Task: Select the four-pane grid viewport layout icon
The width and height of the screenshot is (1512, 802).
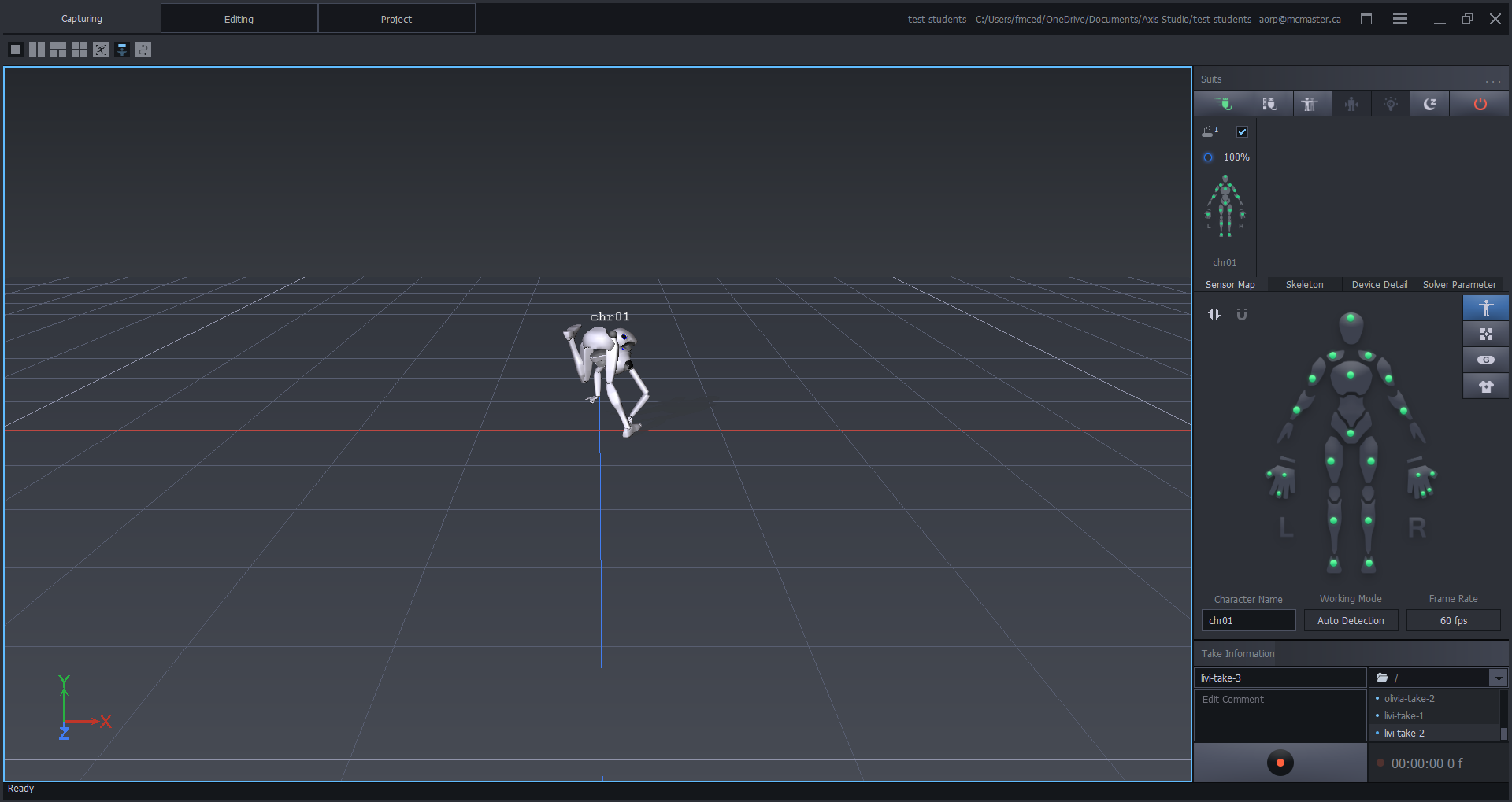Action: coord(80,50)
